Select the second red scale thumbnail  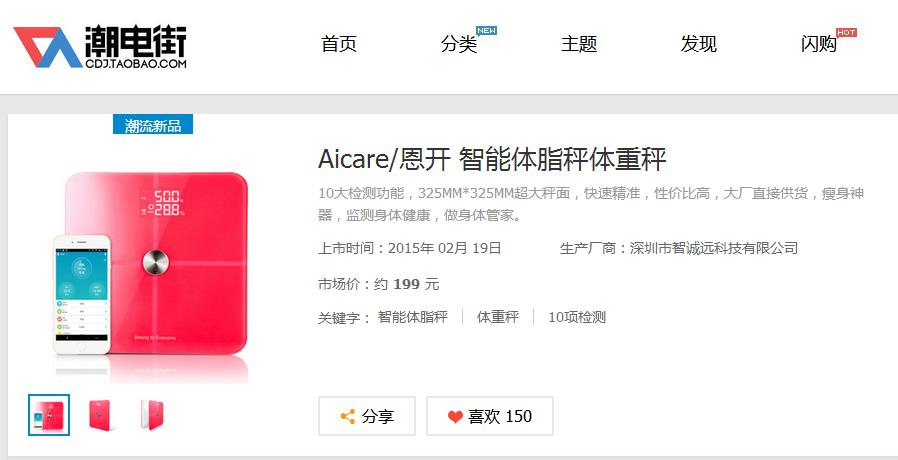point(100,415)
